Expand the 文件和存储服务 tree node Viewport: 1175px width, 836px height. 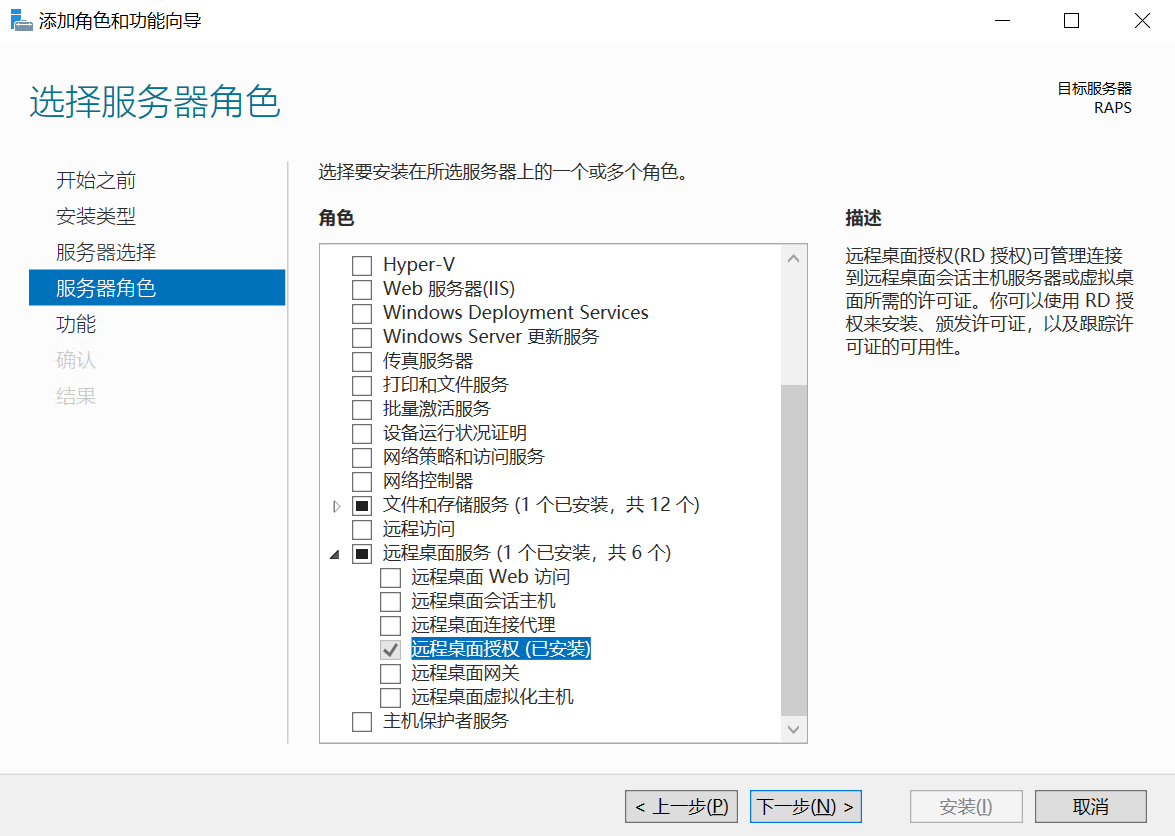[x=336, y=506]
